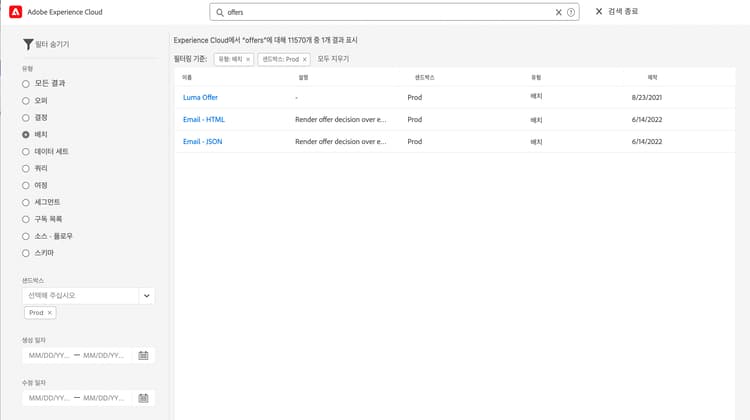Screen dimensions: 750x420
Task: Click the search magnifier icon
Action: point(220,12)
